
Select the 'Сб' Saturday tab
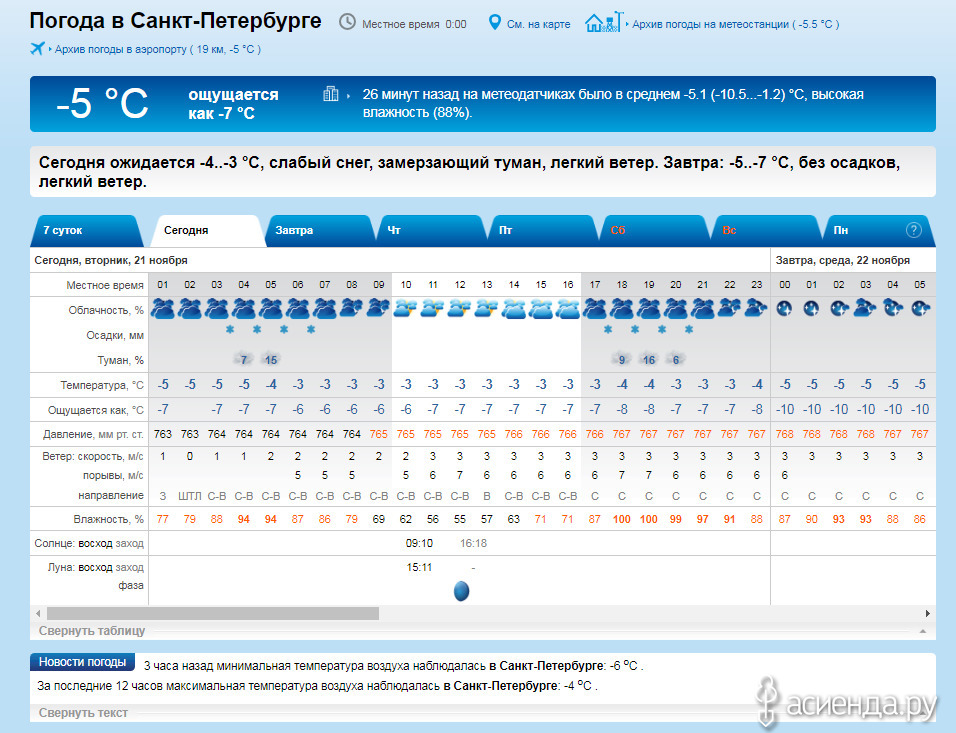(618, 230)
